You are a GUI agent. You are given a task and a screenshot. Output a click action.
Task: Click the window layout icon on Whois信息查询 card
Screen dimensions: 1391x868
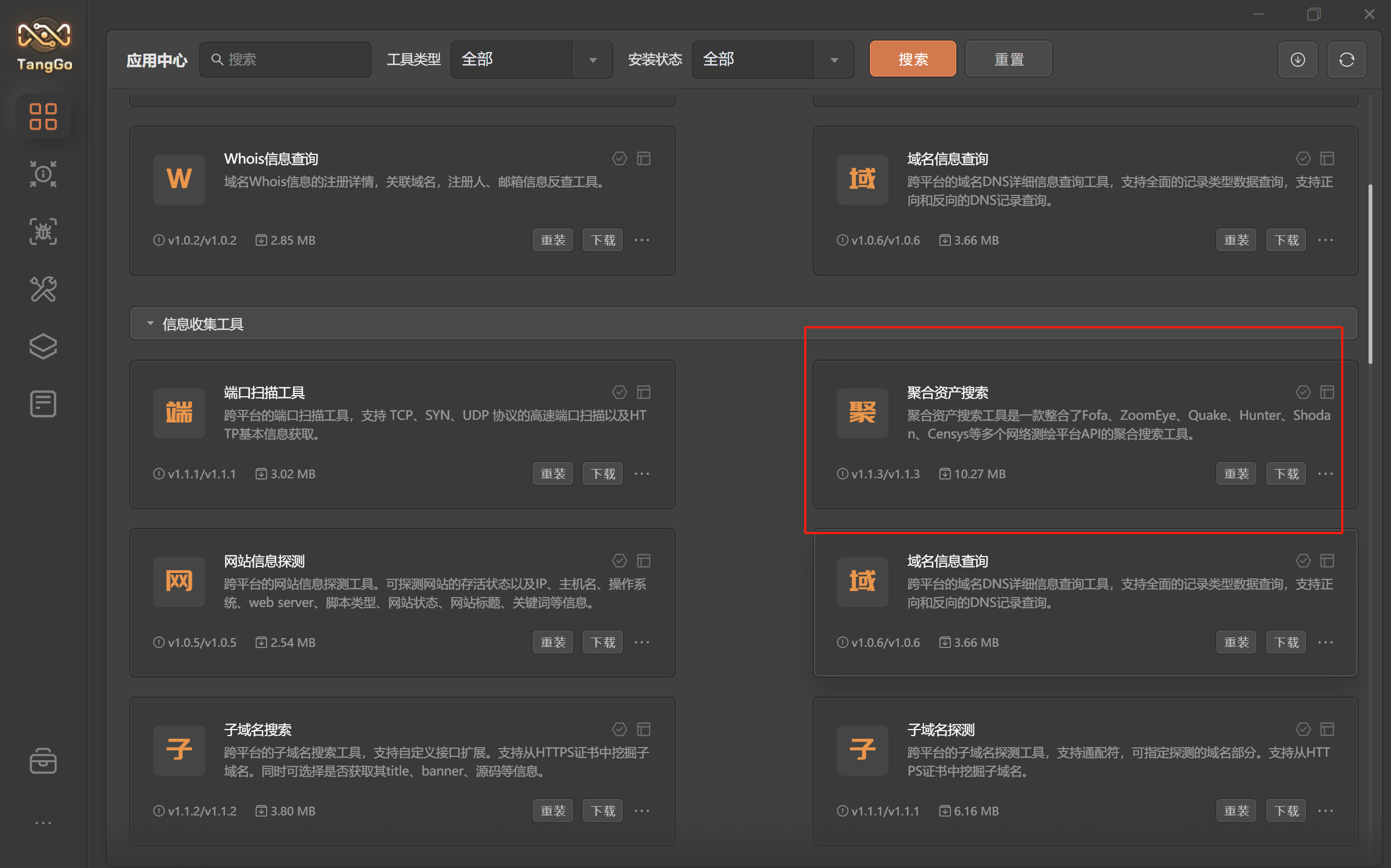[x=644, y=159]
